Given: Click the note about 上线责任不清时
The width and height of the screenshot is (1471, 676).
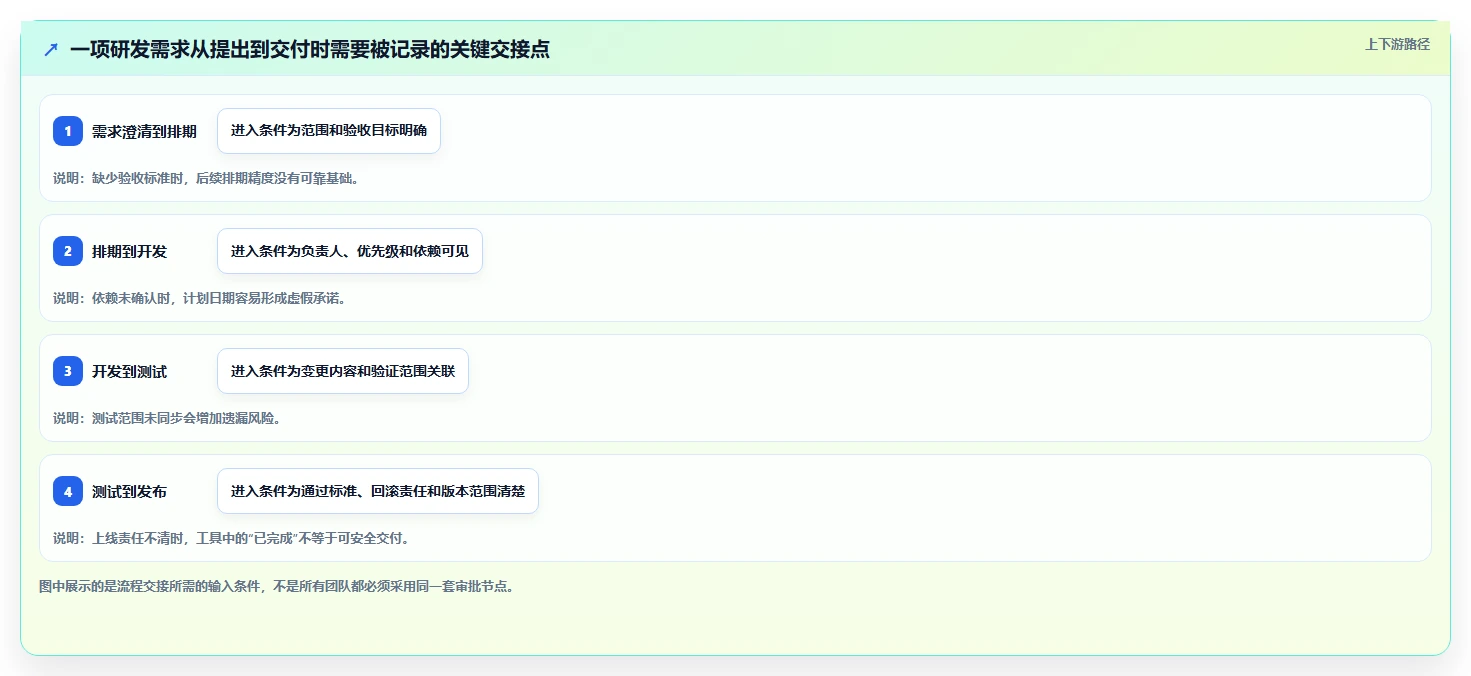Looking at the screenshot, I should [232, 538].
